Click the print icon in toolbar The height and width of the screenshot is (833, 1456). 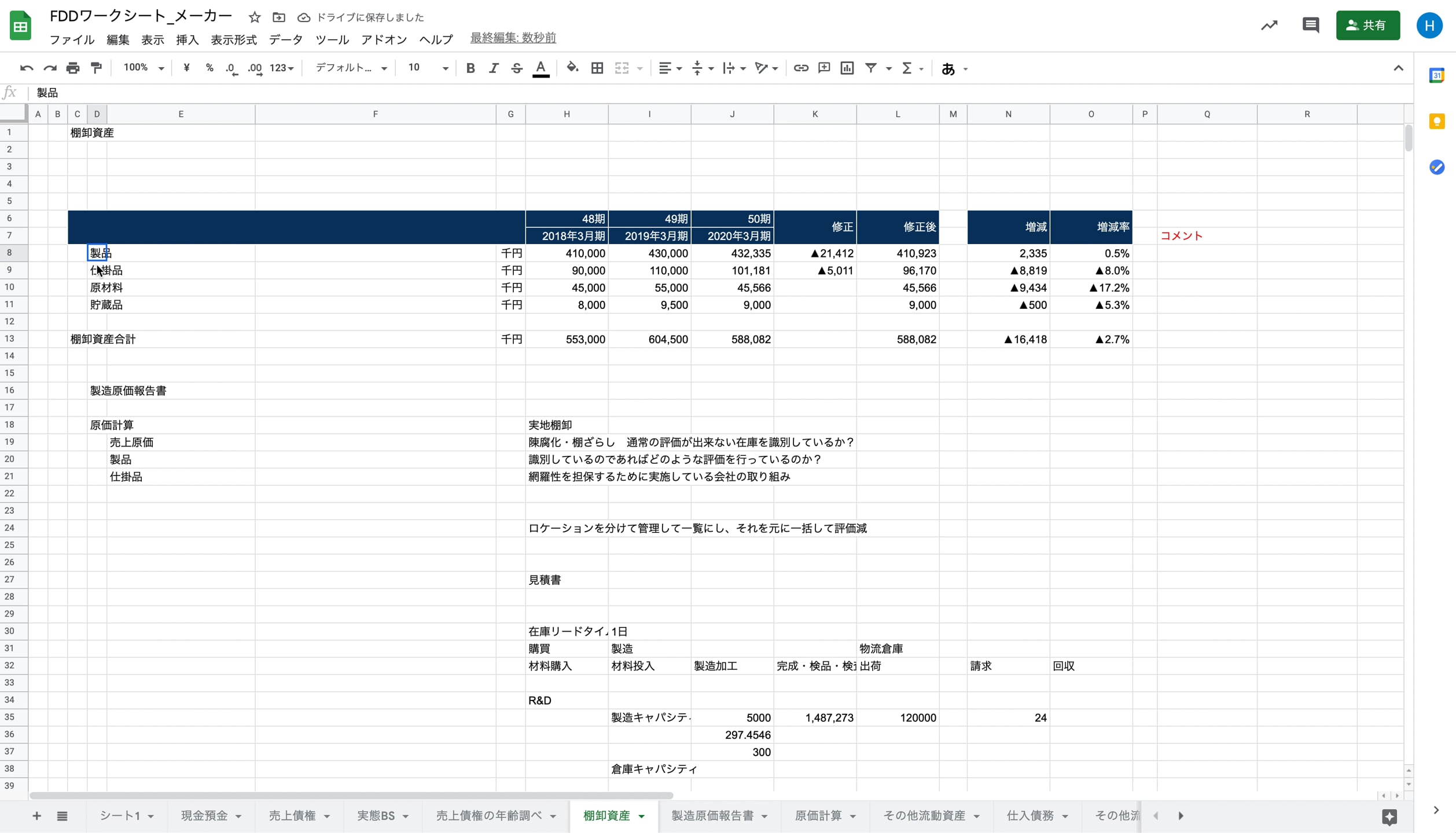coord(73,68)
